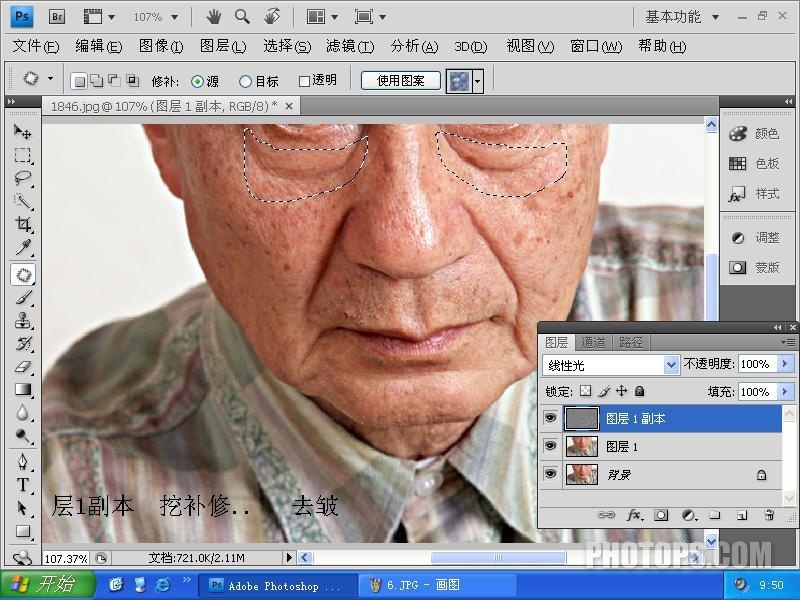Open the layer style fx button
Screen dimensions: 800x600
634,515
